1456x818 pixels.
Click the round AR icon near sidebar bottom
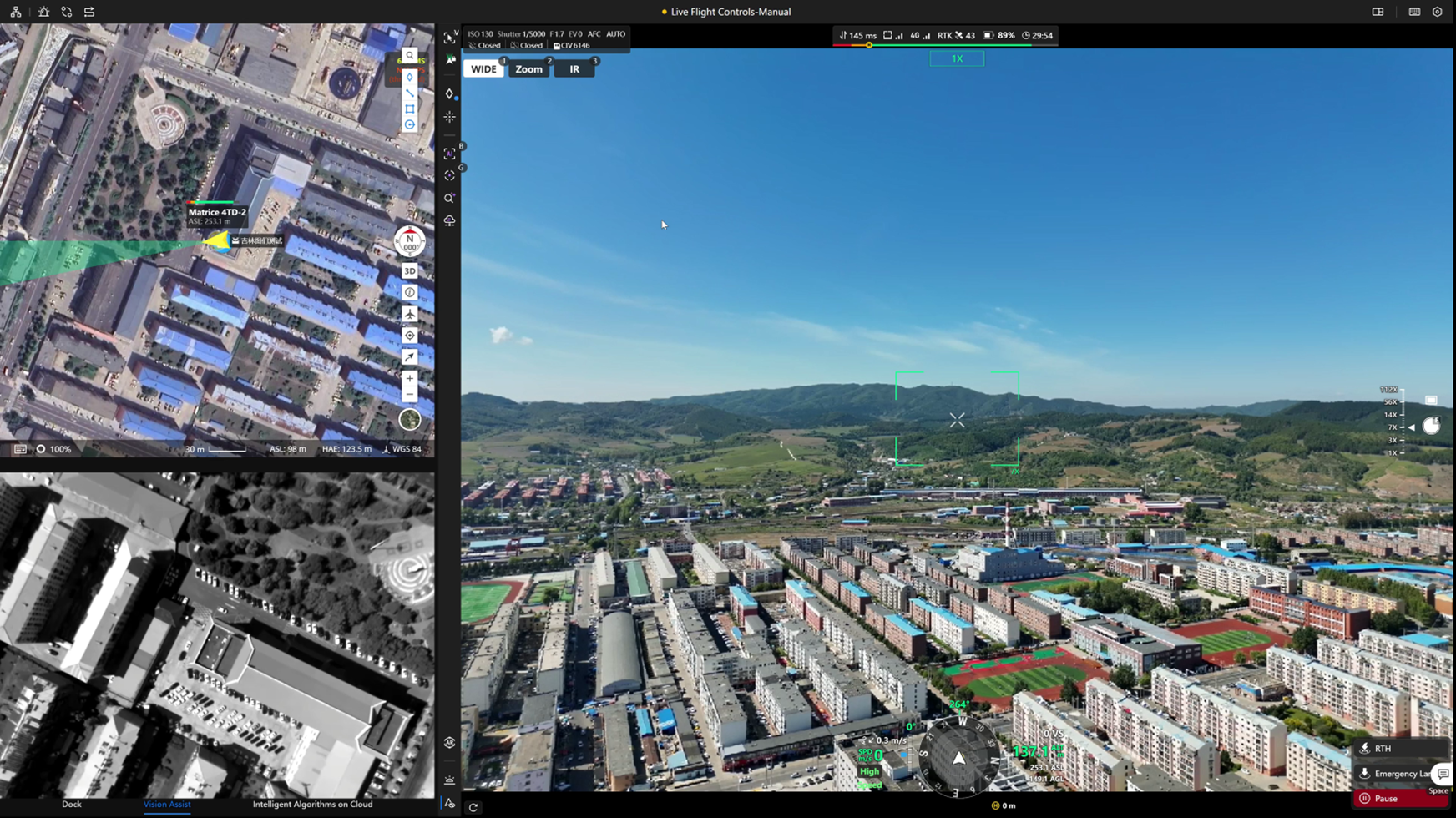click(449, 742)
